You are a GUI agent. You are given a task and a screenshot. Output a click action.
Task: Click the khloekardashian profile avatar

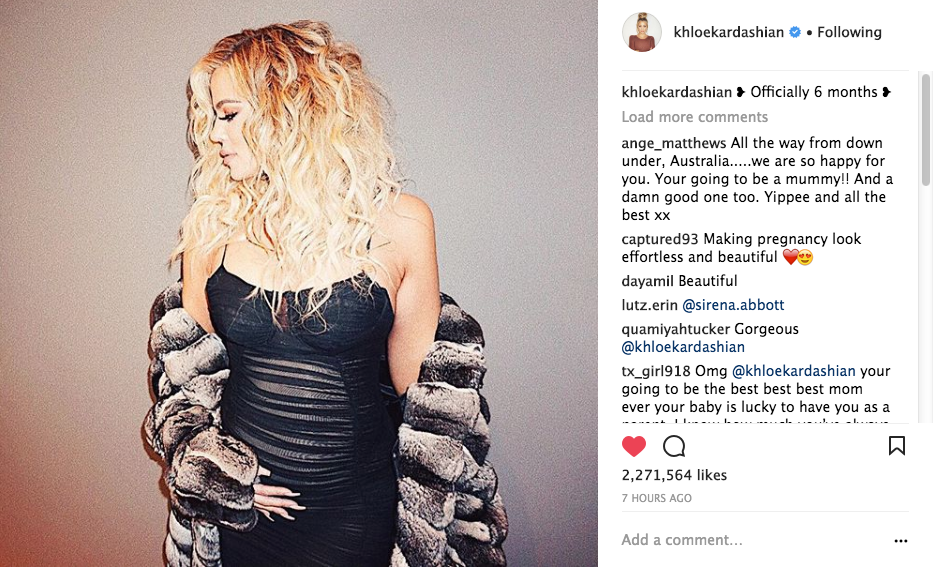click(641, 32)
